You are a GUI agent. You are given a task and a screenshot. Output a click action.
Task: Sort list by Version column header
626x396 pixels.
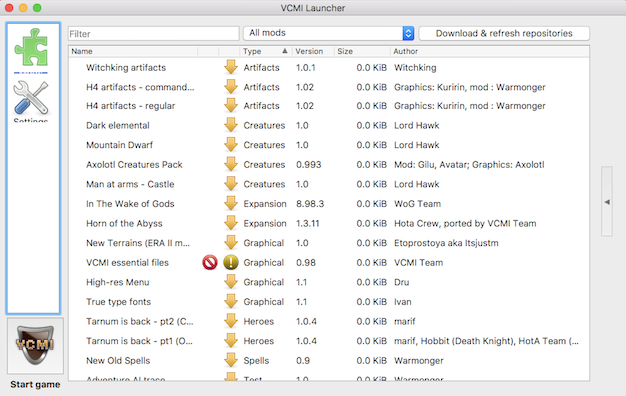pyautogui.click(x=313, y=51)
